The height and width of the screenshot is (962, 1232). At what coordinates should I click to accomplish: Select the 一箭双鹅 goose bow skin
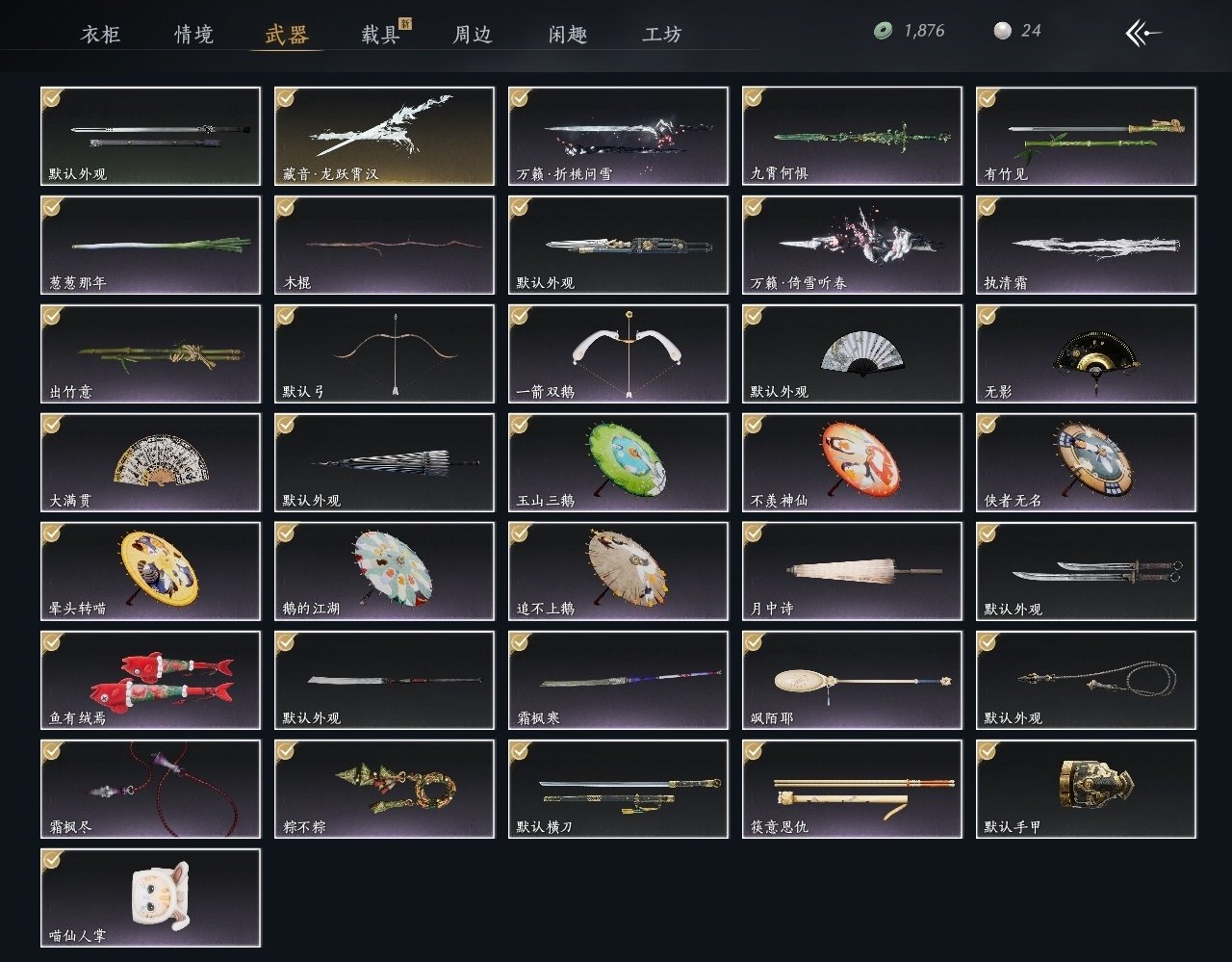618,353
